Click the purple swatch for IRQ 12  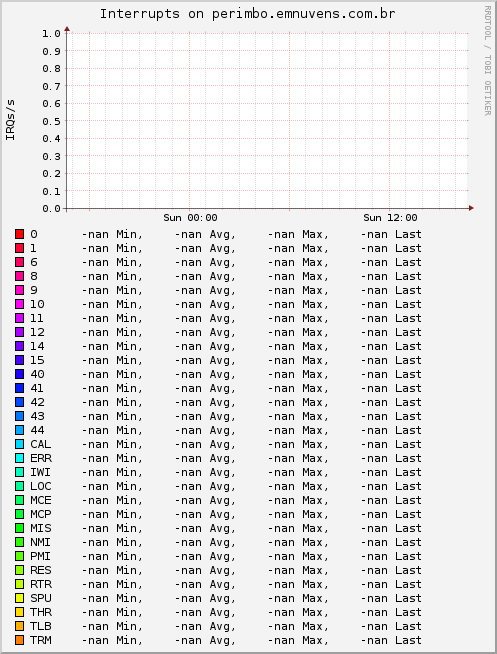point(20,332)
